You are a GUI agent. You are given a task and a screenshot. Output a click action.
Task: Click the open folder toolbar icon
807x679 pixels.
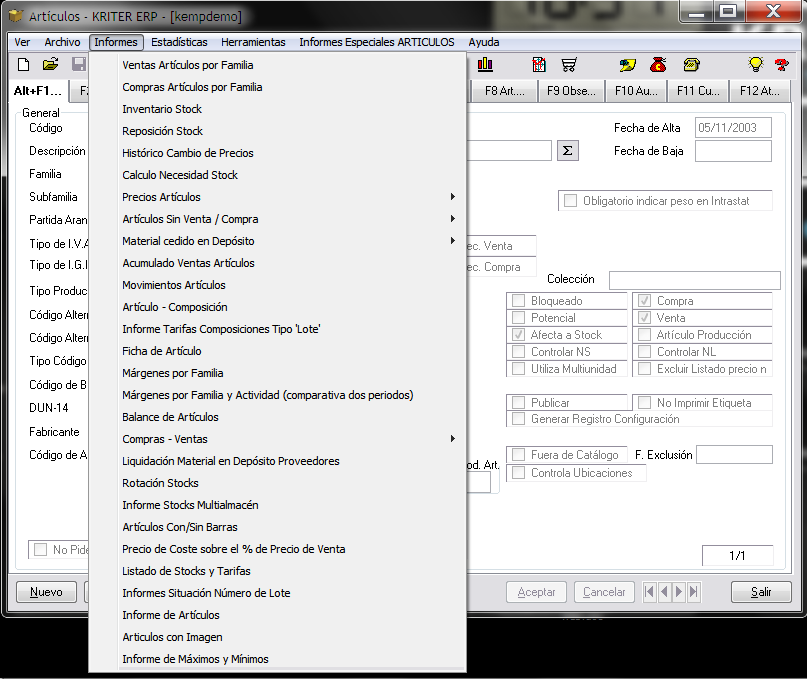(50, 64)
